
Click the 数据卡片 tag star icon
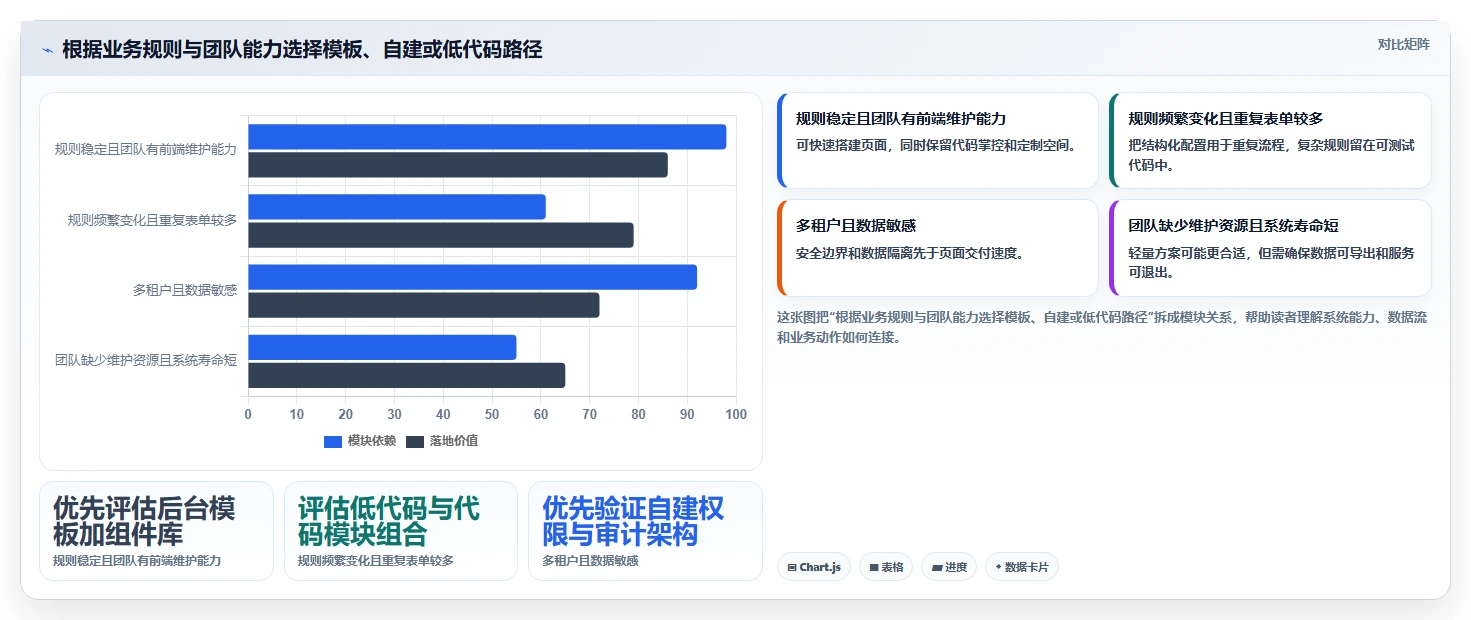(998, 568)
